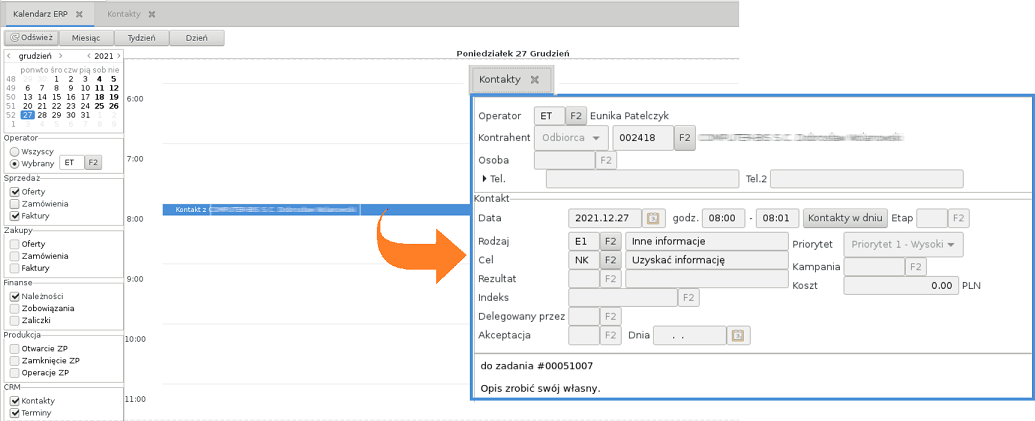Go to next year after 2021
Viewport: 1035px width, 421px height.
pyautogui.click(x=118, y=56)
